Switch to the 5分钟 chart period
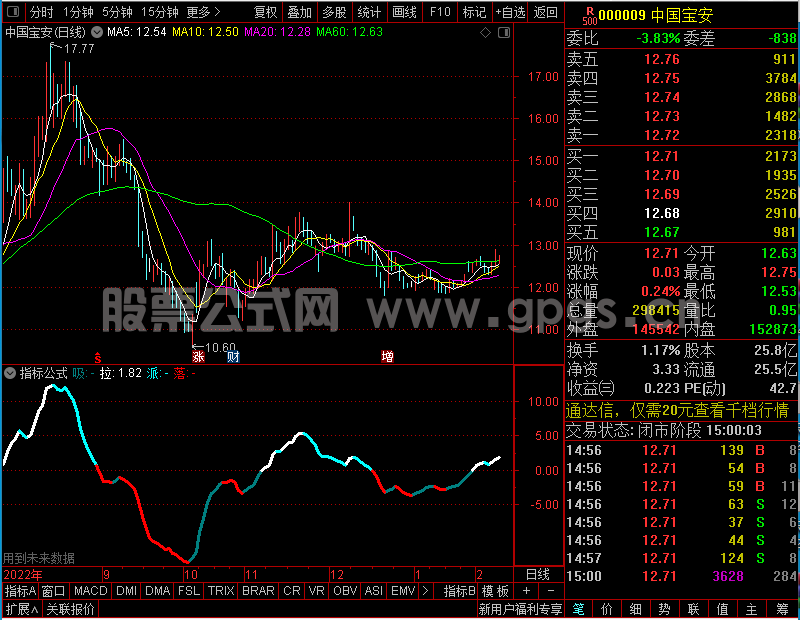Viewport: 800px width, 620px height. click(117, 12)
